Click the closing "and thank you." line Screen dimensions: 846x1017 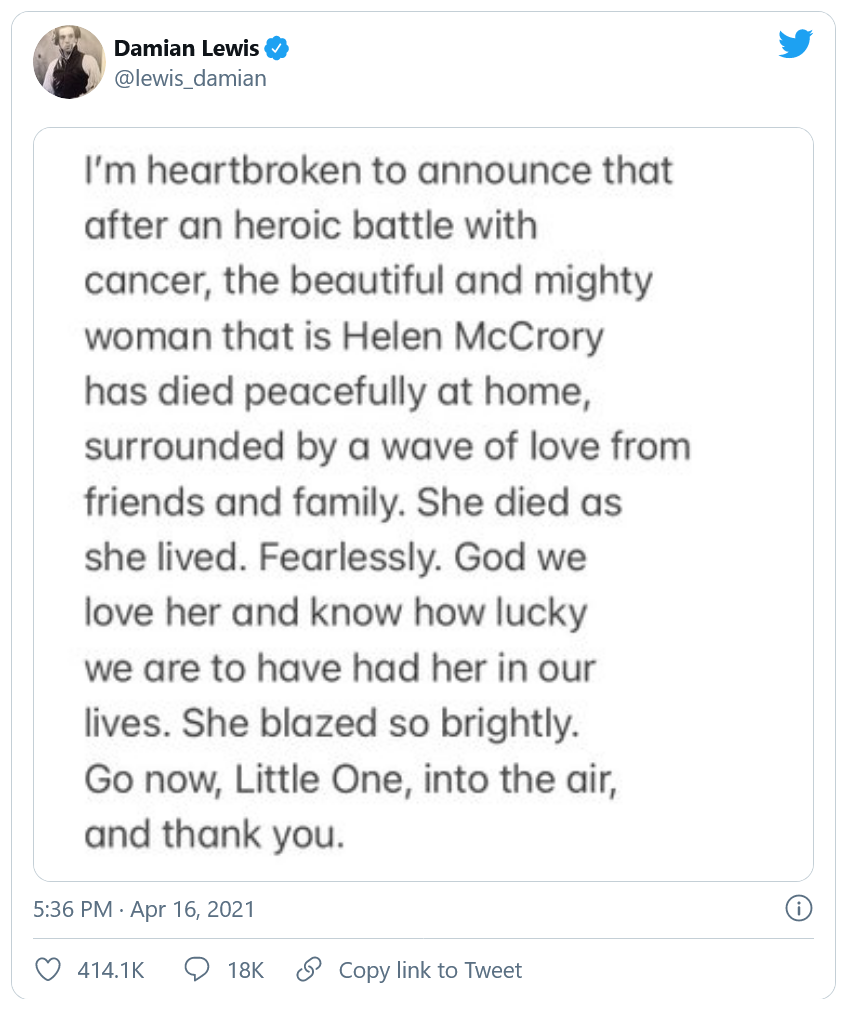pyautogui.click(x=215, y=834)
